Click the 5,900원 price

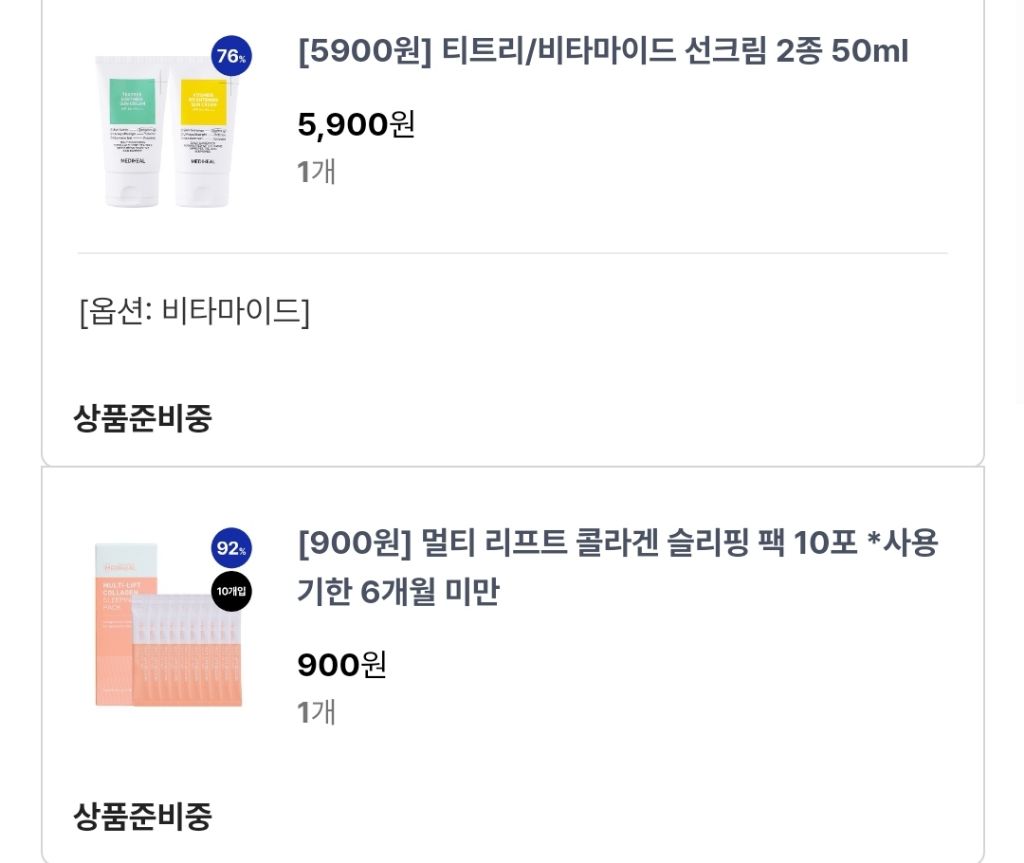[x=356, y=125]
